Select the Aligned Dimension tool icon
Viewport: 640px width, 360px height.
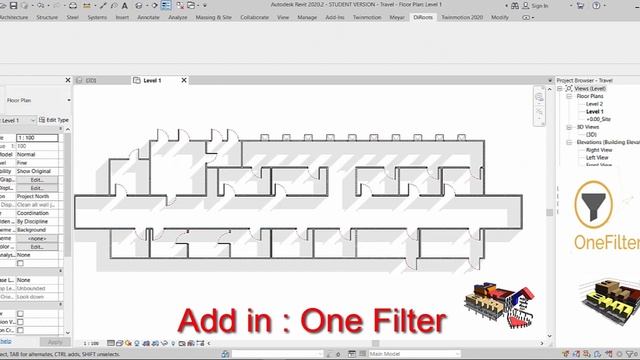(103, 6)
